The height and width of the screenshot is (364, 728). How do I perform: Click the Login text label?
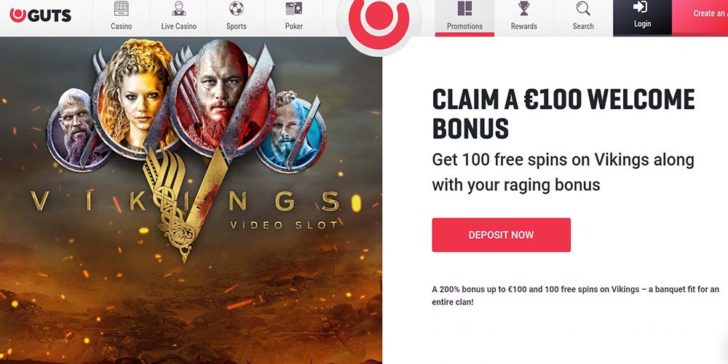[x=643, y=24]
